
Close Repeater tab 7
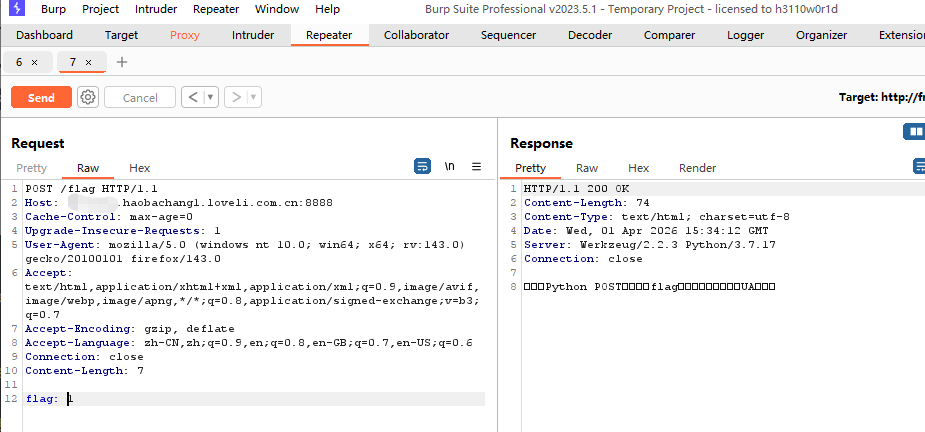click(88, 62)
